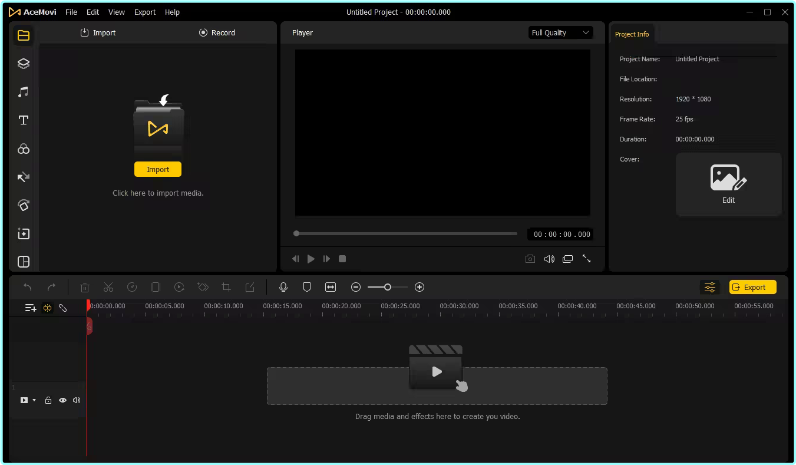Click the timeline drop zone clapperboard
Screen dimensions: 796x465
point(437,369)
